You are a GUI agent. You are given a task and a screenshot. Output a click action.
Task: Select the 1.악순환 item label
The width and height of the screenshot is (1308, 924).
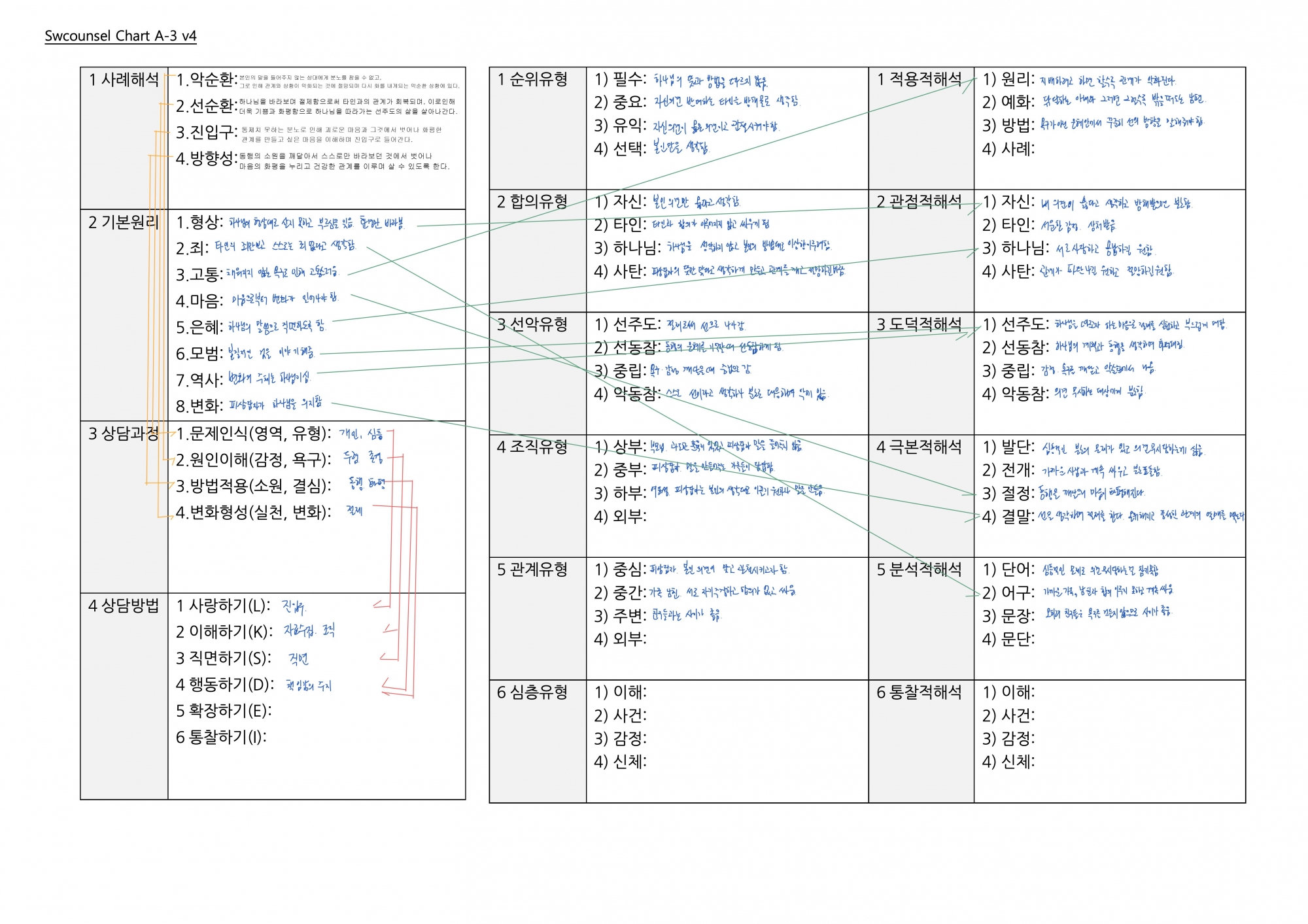pyautogui.click(x=206, y=80)
